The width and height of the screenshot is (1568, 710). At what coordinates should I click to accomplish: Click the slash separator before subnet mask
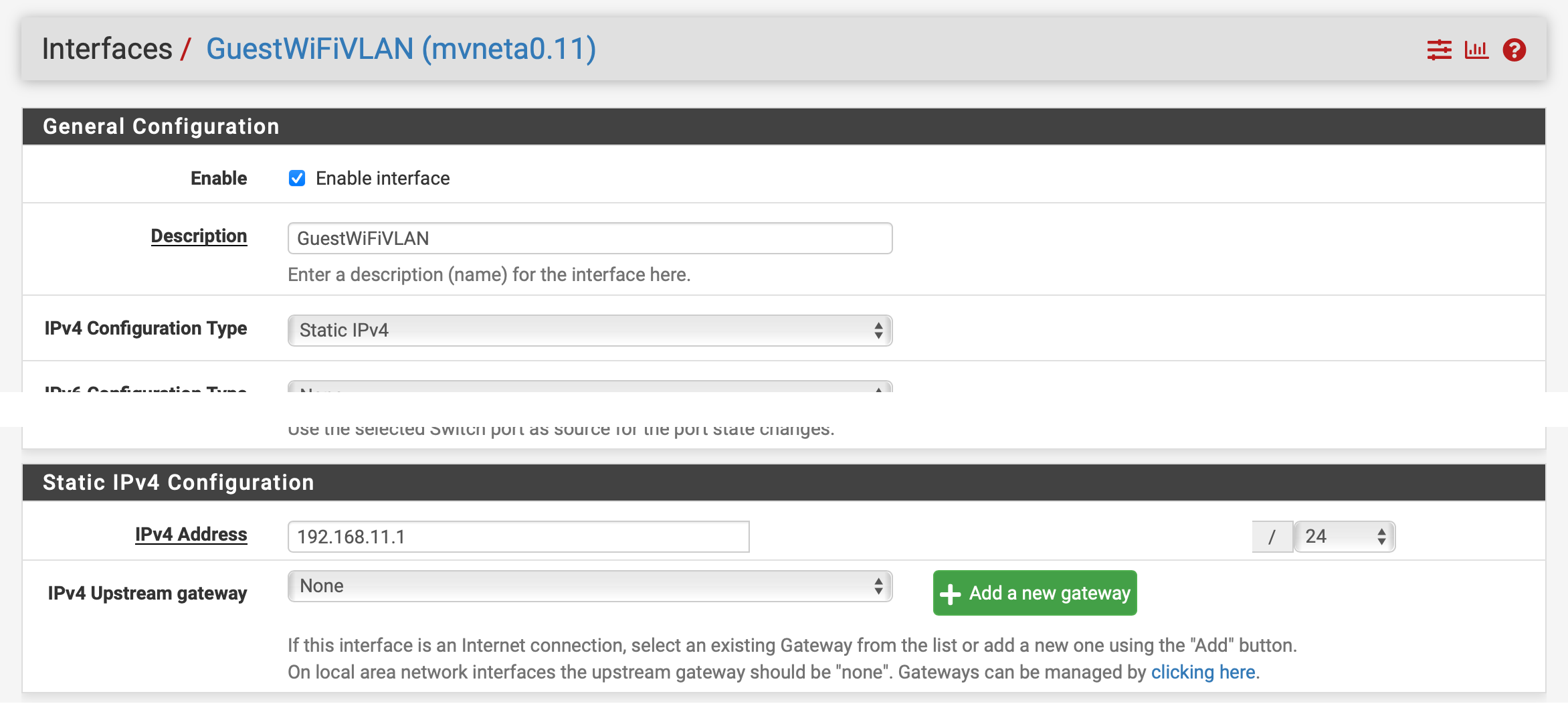(1272, 537)
